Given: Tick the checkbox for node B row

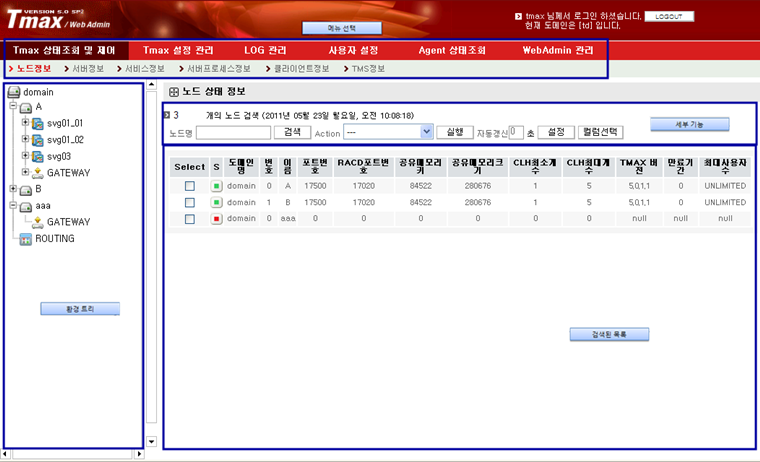Looking at the screenshot, I should [190, 203].
